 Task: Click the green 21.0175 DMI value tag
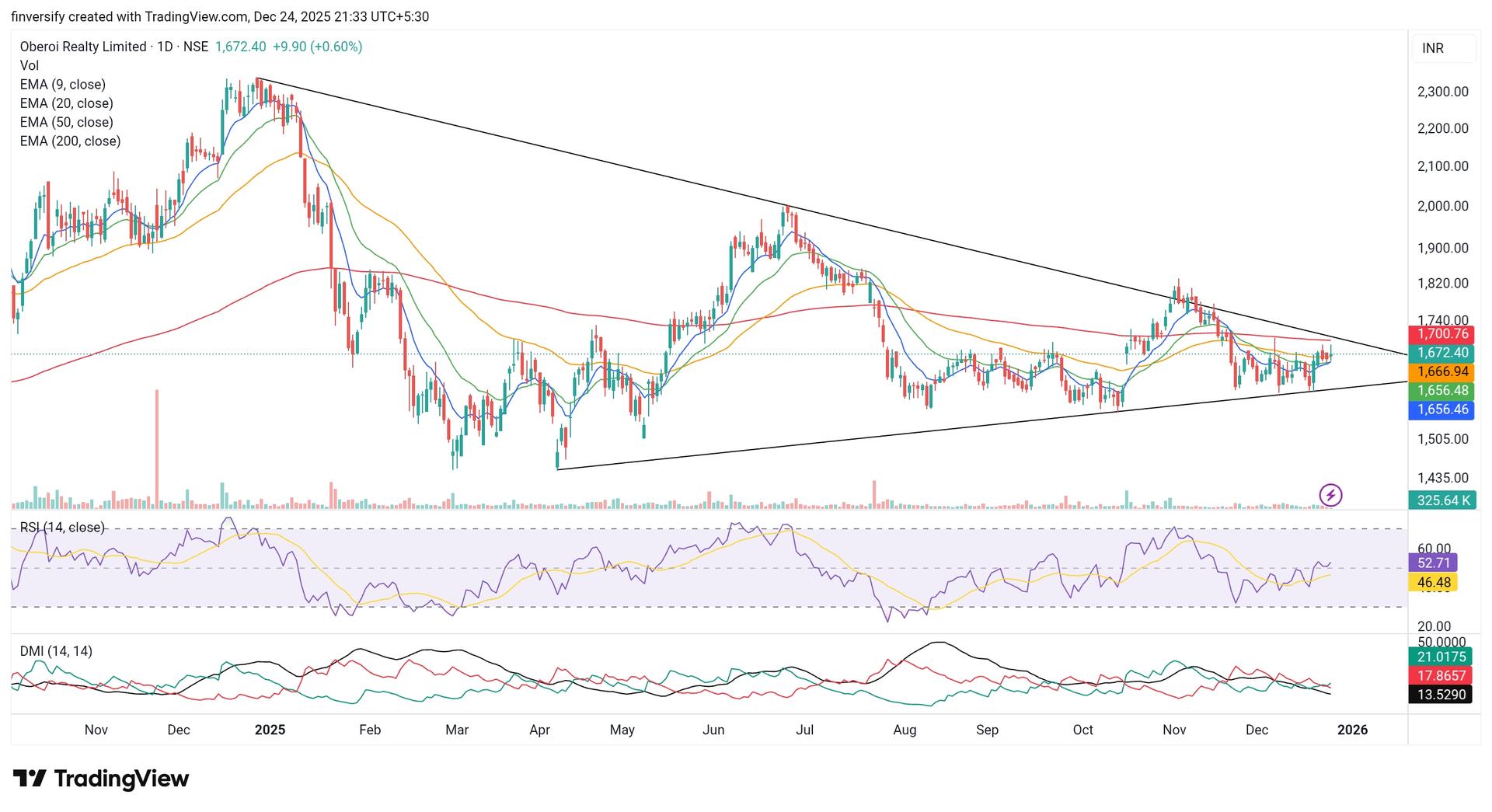coord(1441,657)
